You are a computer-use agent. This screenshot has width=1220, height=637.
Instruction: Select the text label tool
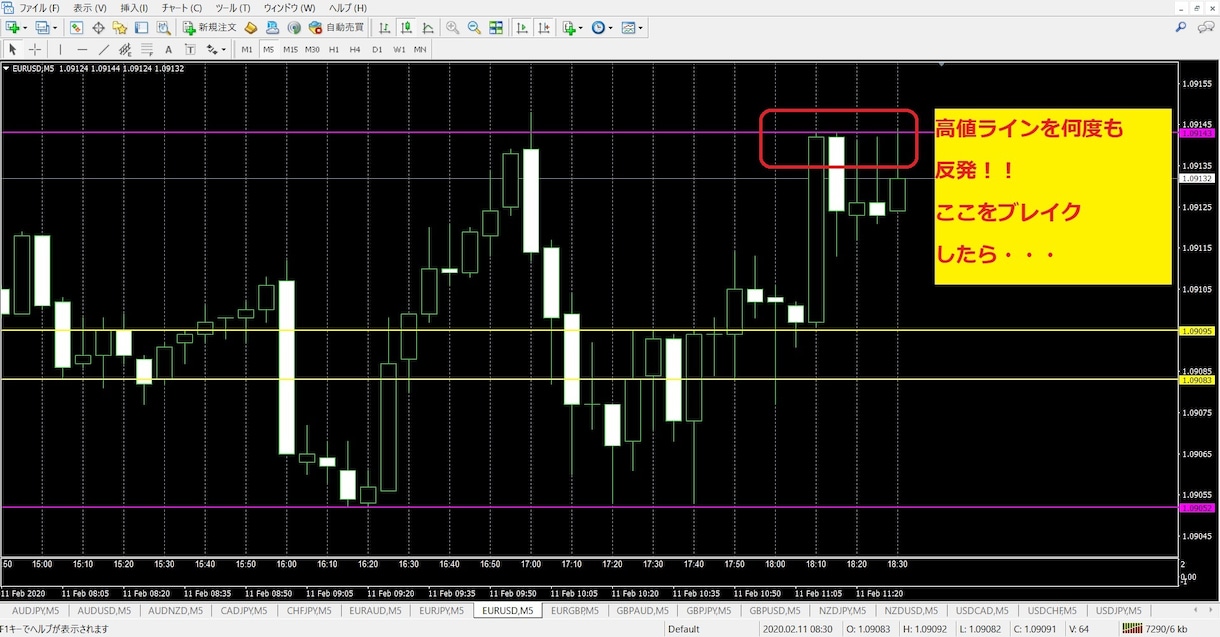[x=188, y=49]
